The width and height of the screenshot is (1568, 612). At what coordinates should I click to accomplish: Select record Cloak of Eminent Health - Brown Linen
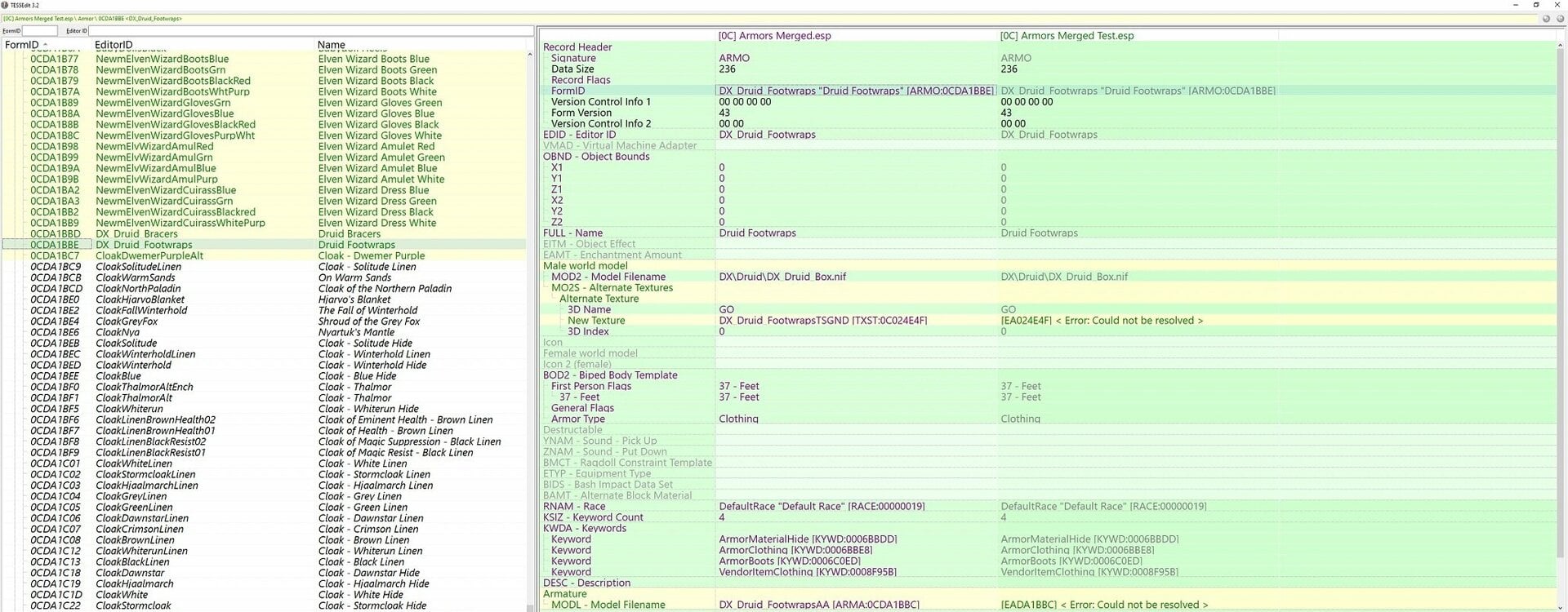pos(405,419)
